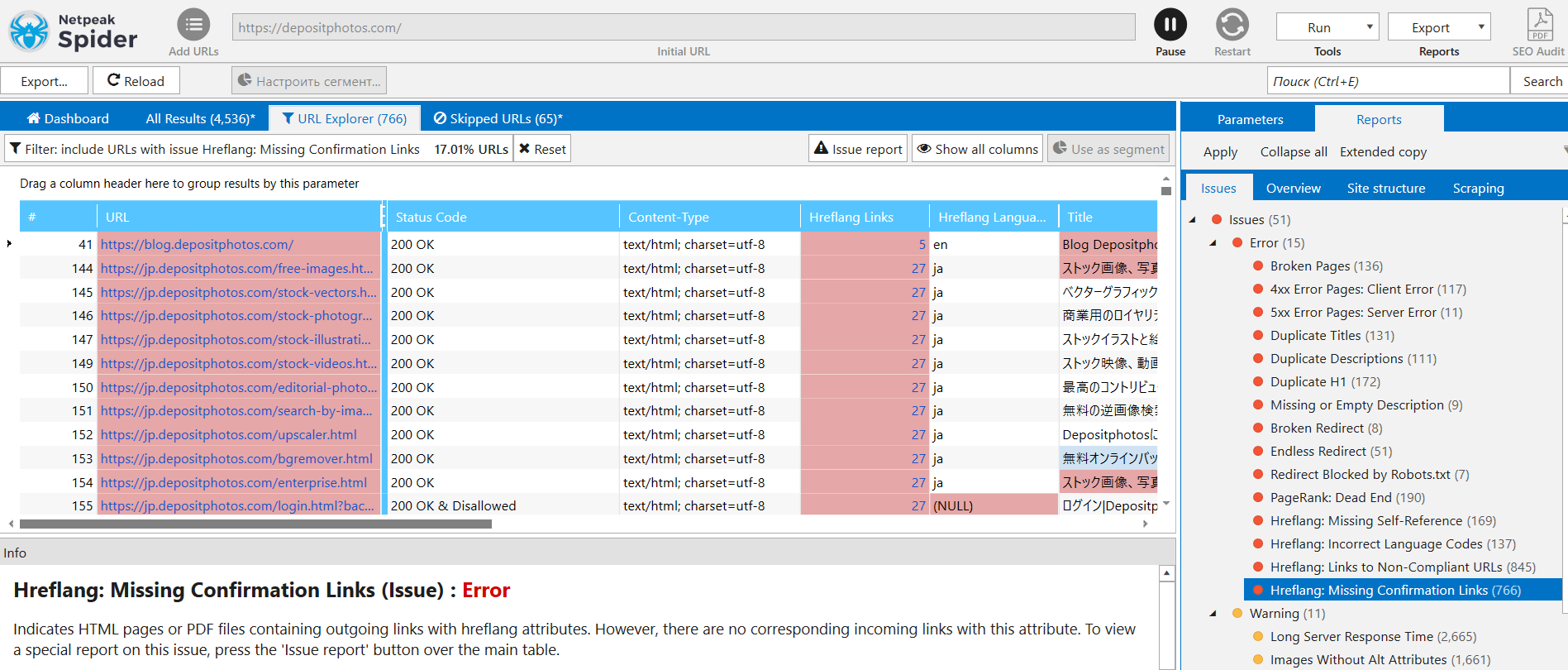This screenshot has width=1568, height=670.
Task: Select 4xx Error Pages: Client Error (117)
Action: [1368, 290]
